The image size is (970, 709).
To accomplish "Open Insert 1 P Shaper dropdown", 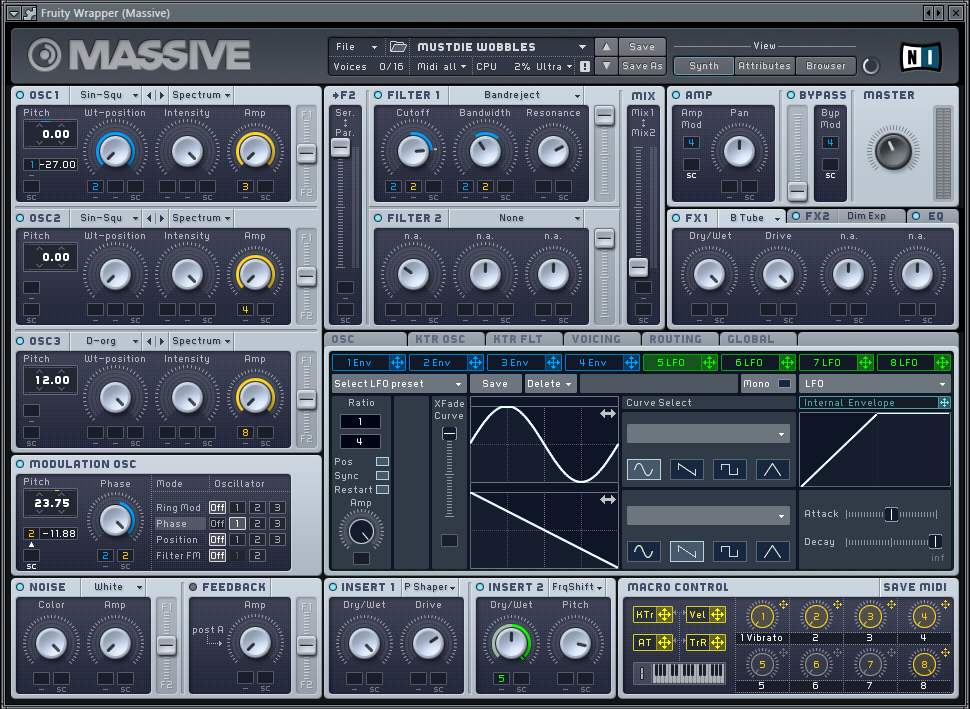I will coord(429,587).
